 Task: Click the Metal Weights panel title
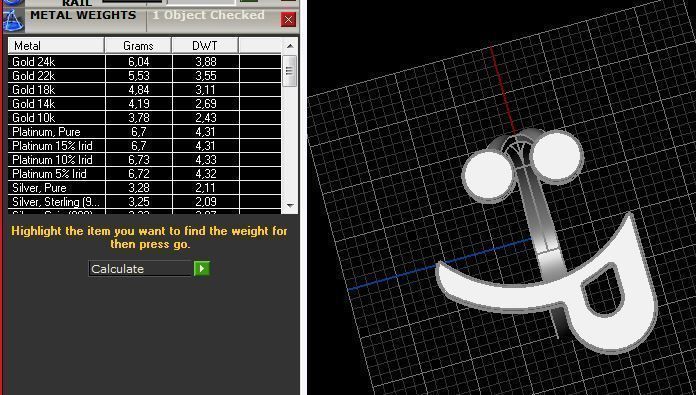[x=83, y=15]
